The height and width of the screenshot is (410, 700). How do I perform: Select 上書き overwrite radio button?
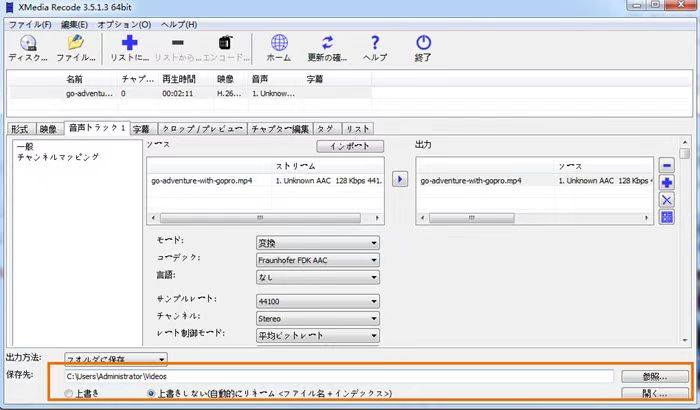point(69,393)
